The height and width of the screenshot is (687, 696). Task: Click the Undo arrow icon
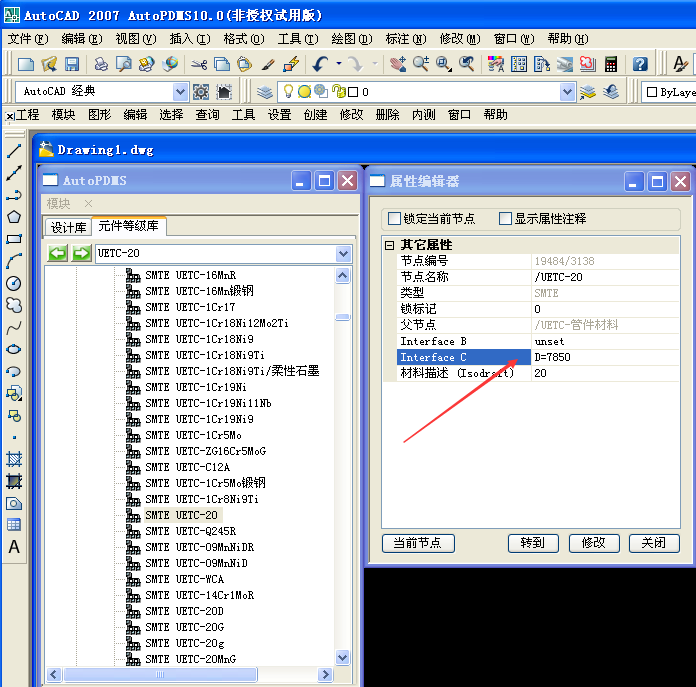tap(320, 64)
